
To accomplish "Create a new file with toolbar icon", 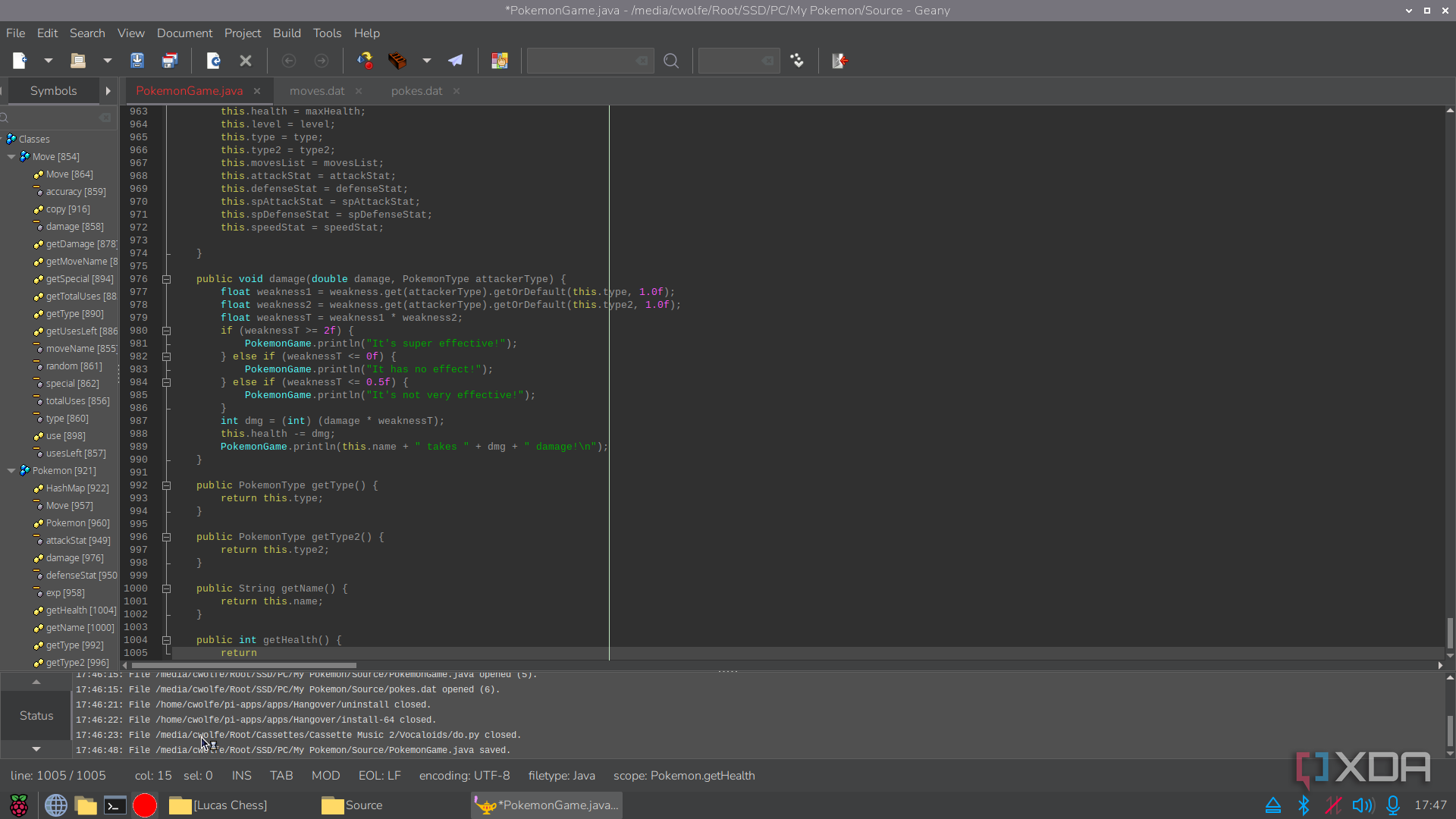I will (x=20, y=61).
